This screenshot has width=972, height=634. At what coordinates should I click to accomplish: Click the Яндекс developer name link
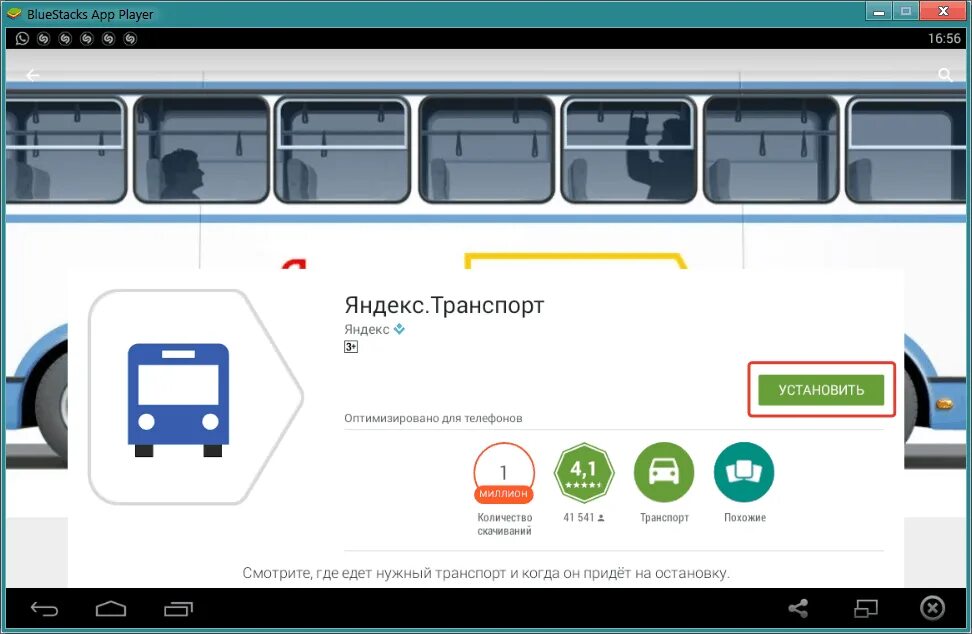coord(366,329)
